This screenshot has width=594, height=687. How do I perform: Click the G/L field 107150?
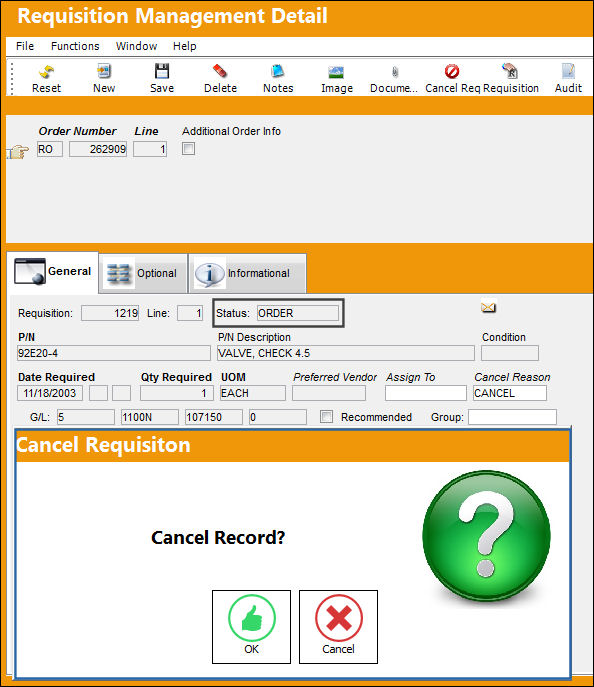(214, 417)
